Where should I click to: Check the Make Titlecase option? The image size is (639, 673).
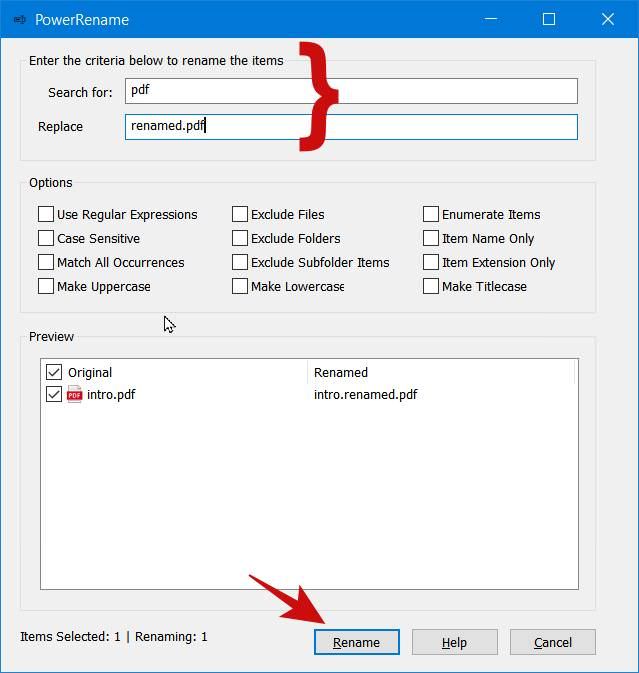click(431, 286)
